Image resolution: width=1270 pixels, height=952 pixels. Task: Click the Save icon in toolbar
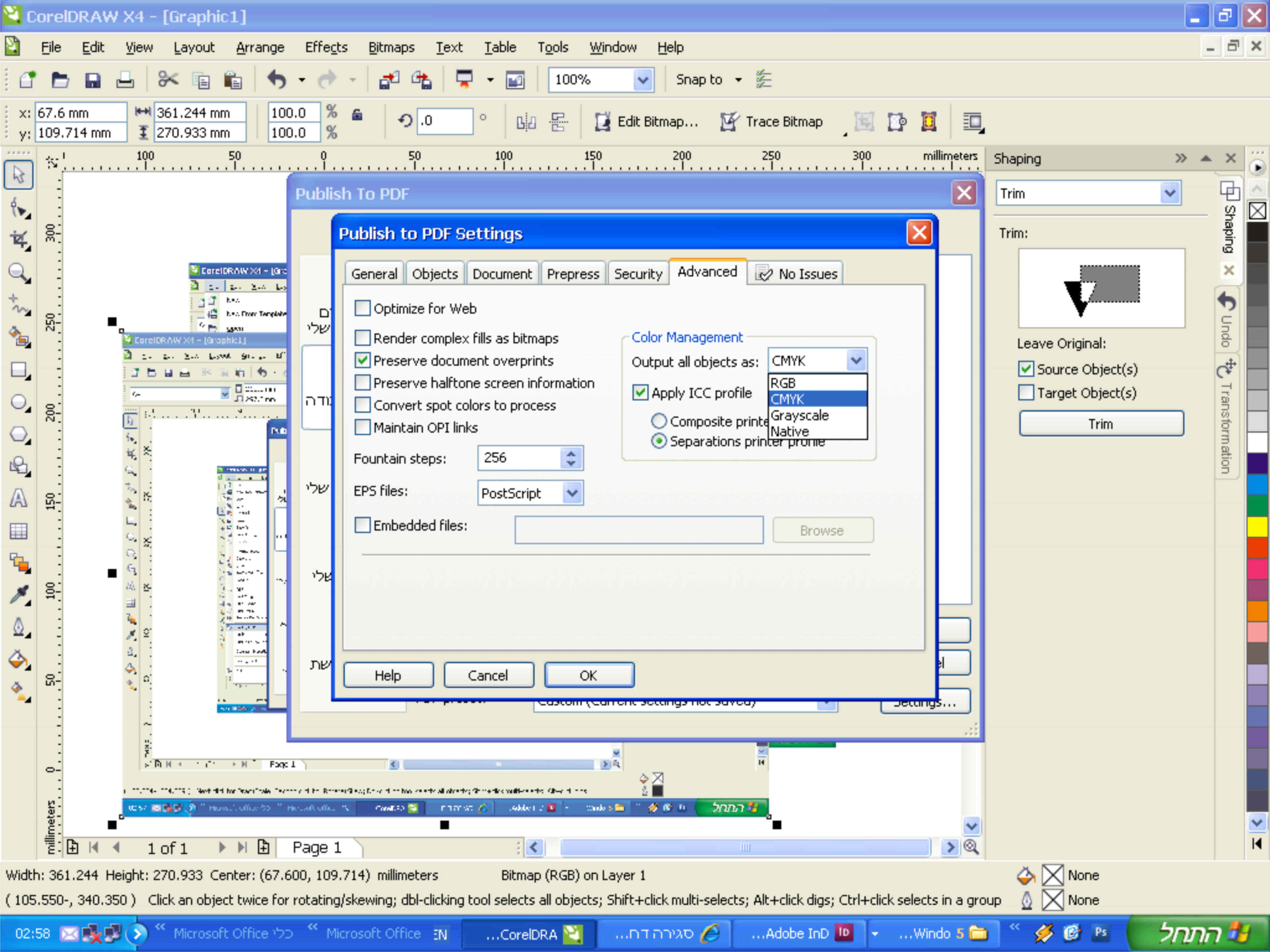click(92, 80)
